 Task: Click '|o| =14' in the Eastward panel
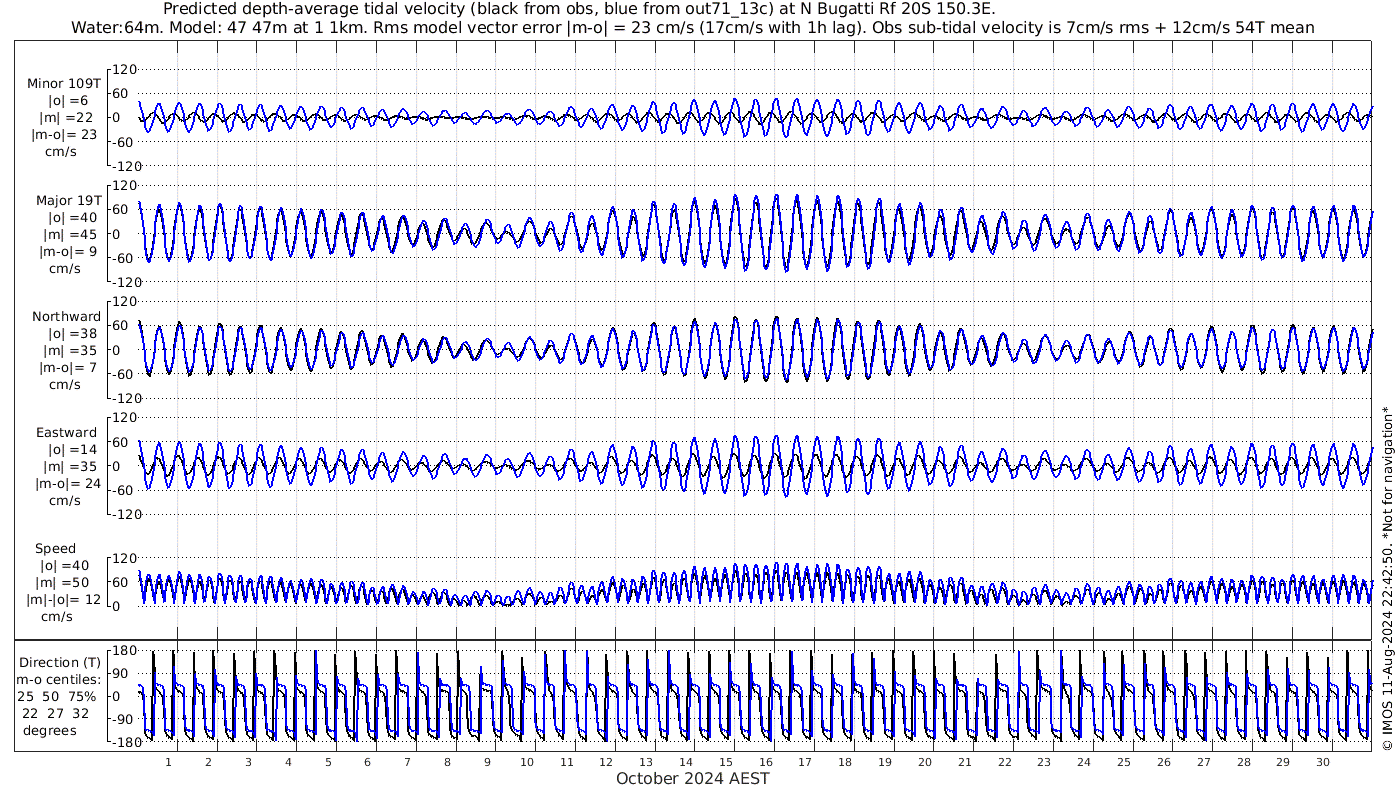click(x=72, y=451)
